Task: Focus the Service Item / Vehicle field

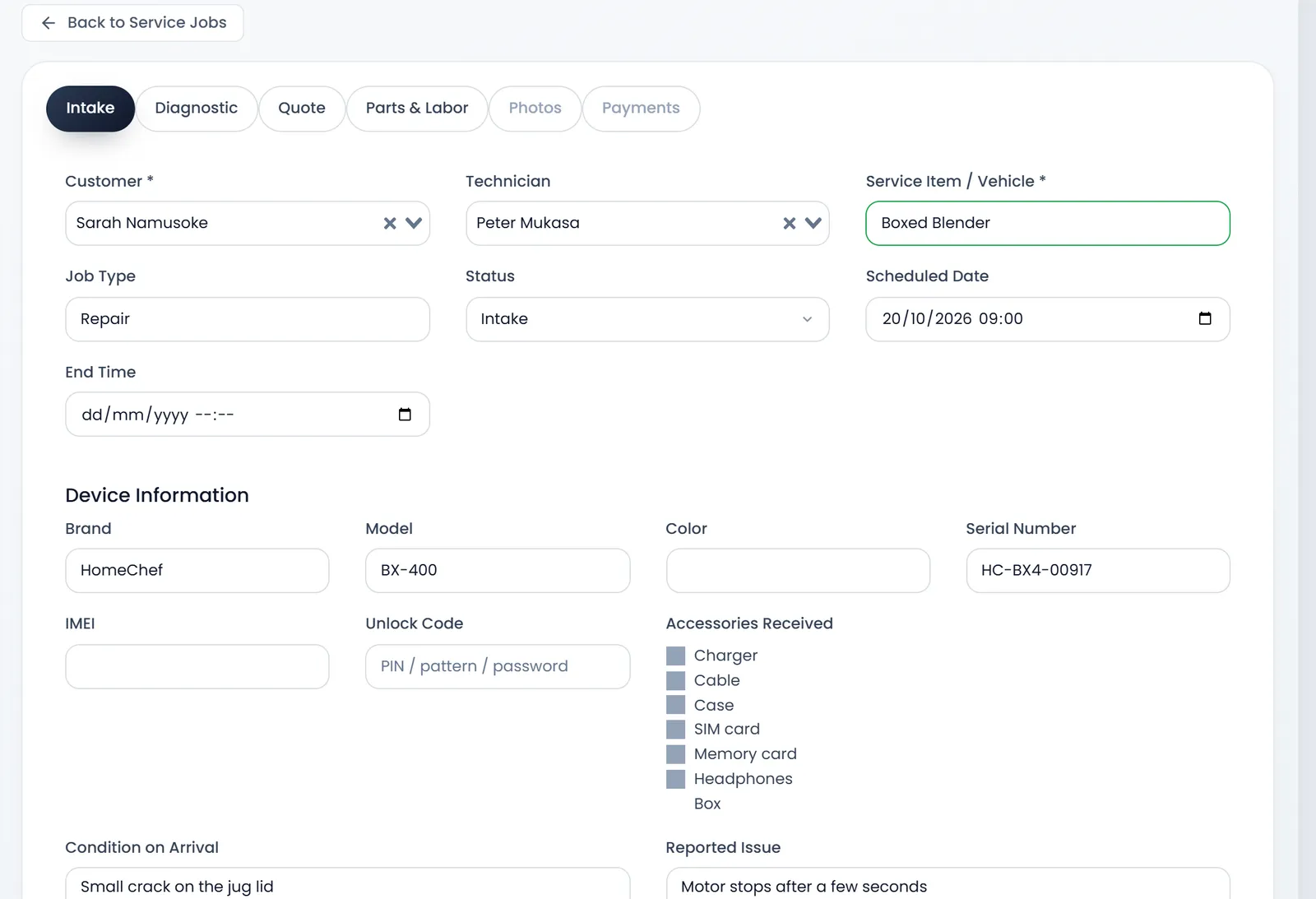Action: coord(1048,223)
